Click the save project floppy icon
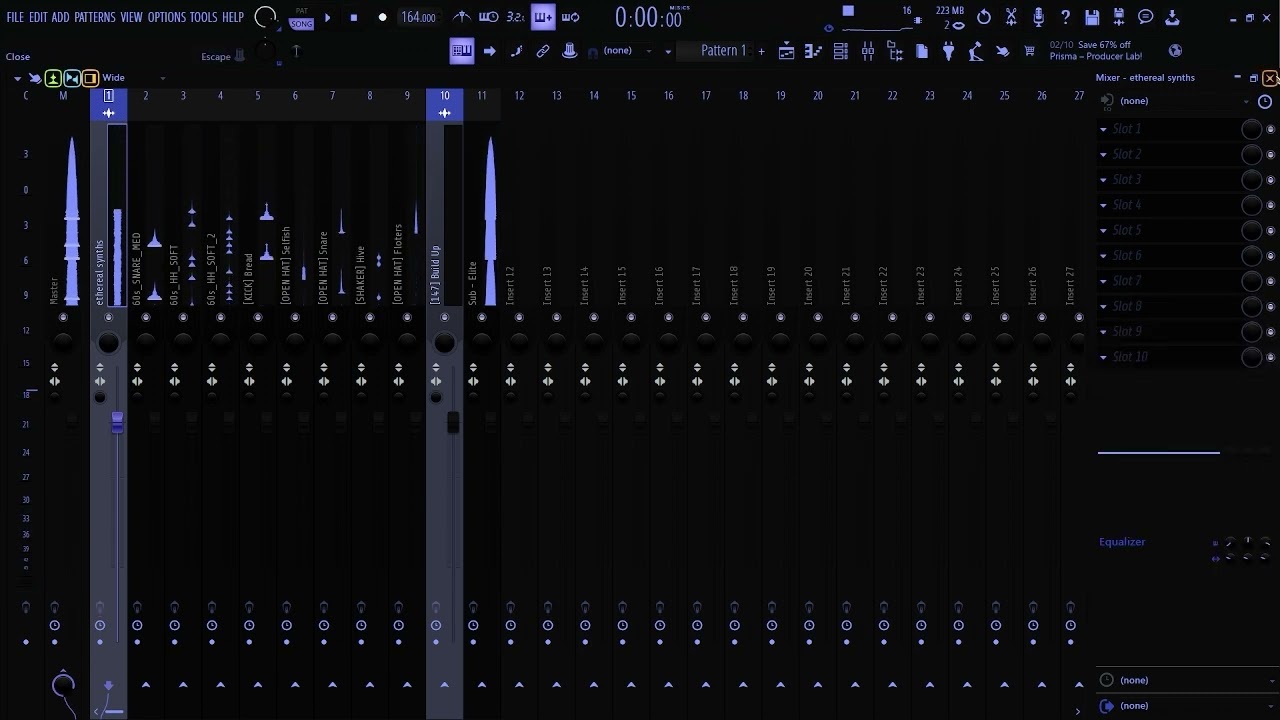 pos(1092,17)
